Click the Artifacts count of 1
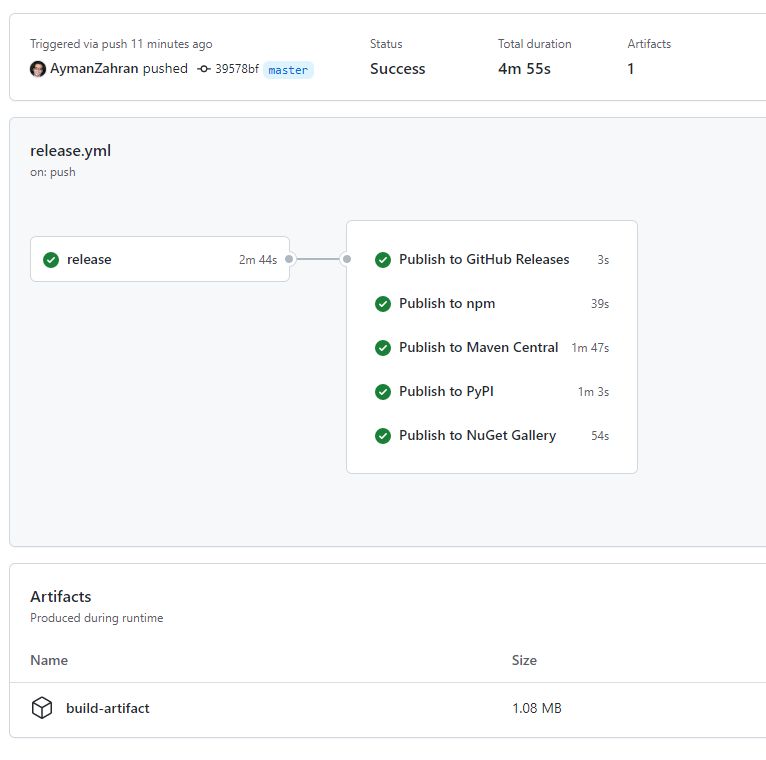 pos(631,69)
